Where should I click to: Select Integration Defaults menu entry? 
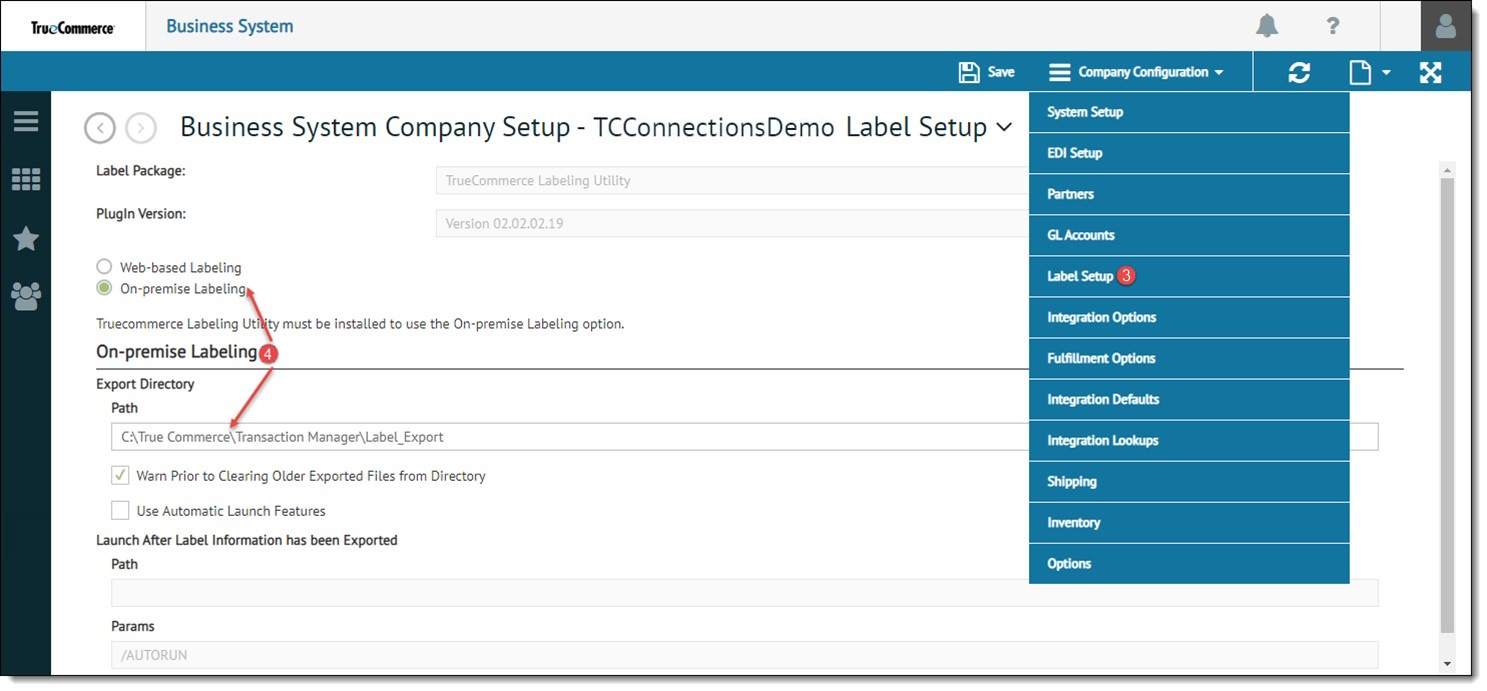pos(1189,399)
